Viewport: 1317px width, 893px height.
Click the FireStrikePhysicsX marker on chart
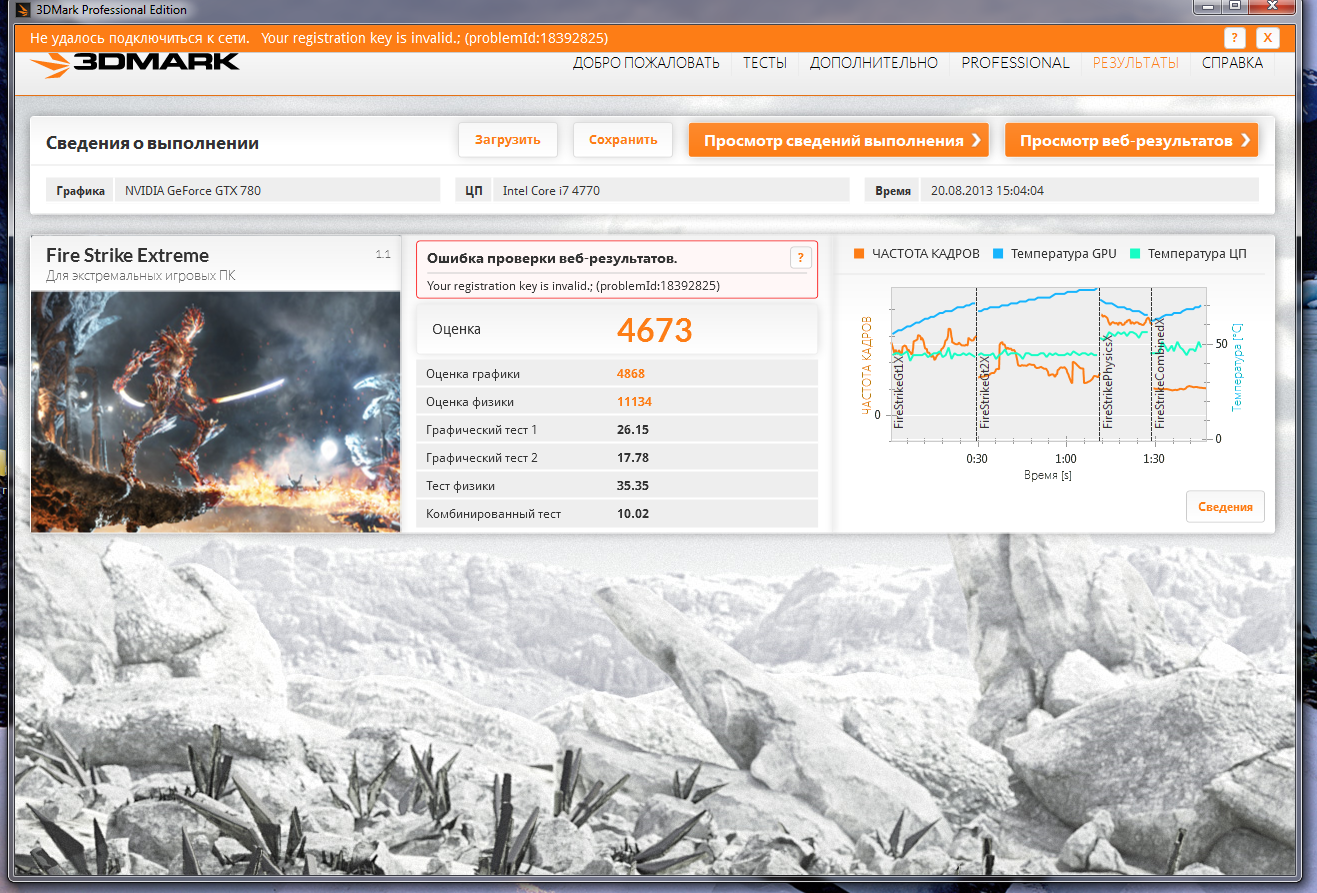click(x=1108, y=382)
